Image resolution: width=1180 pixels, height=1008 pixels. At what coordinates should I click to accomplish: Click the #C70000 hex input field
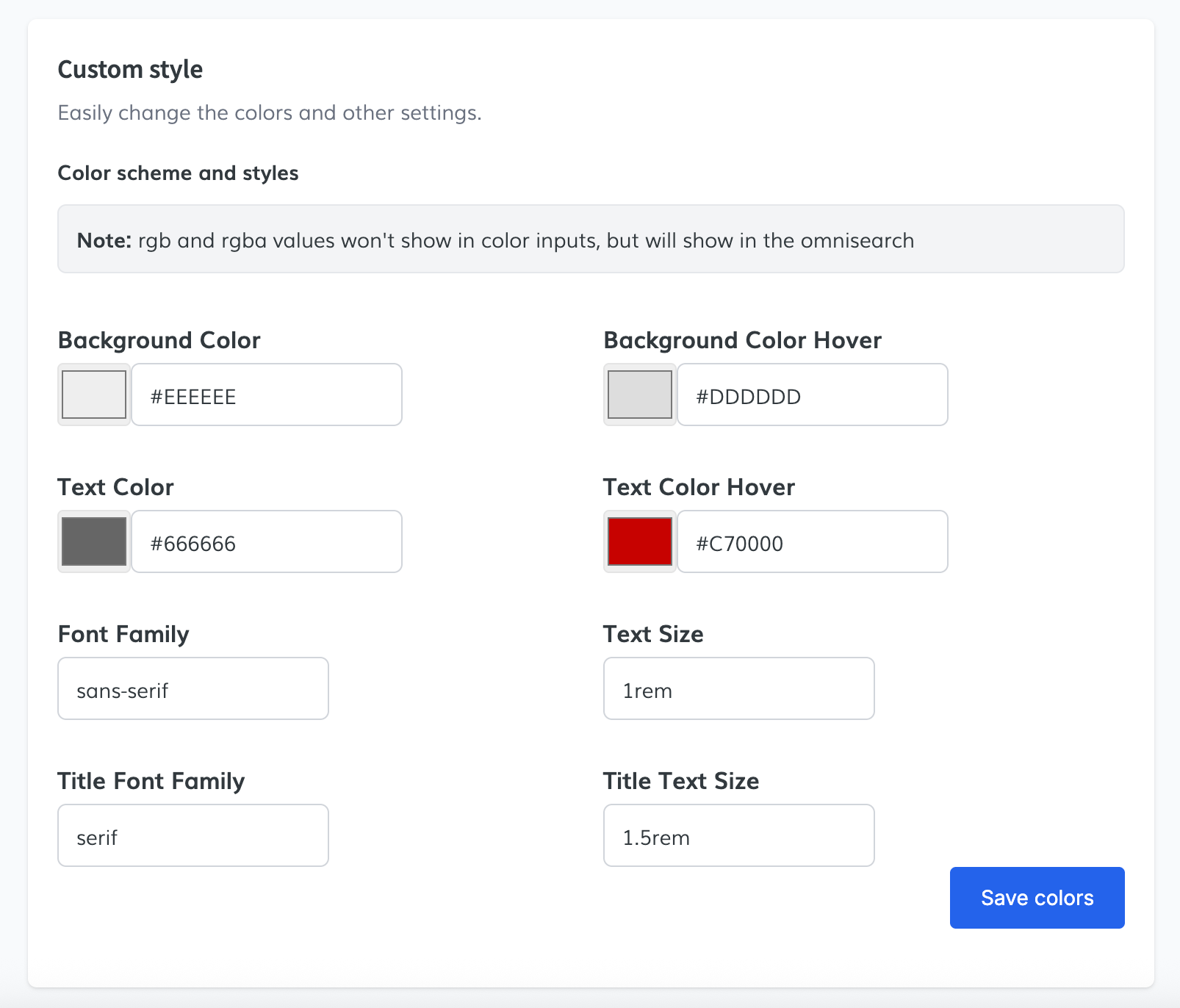point(812,542)
